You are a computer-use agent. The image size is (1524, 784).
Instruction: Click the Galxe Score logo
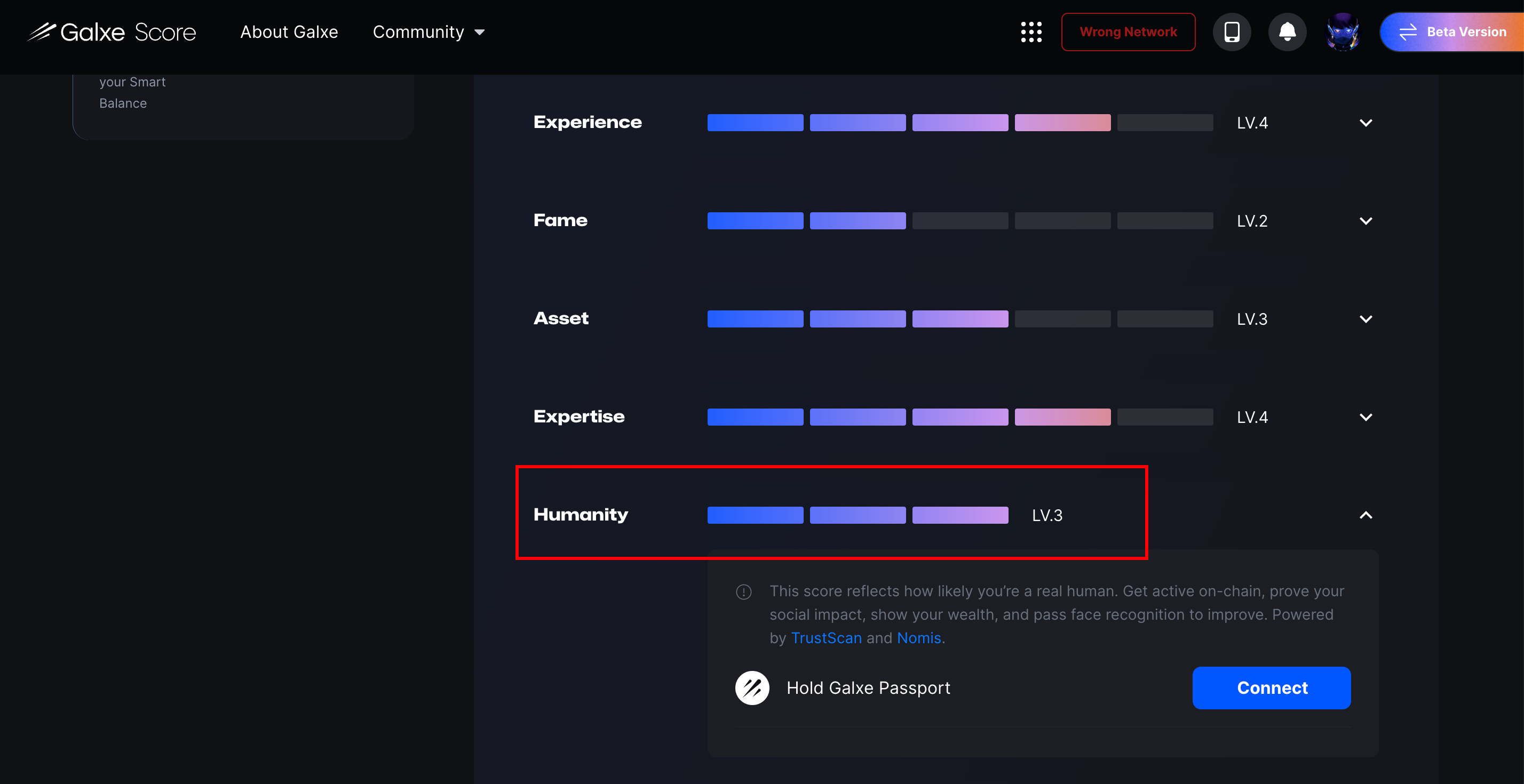(x=112, y=32)
